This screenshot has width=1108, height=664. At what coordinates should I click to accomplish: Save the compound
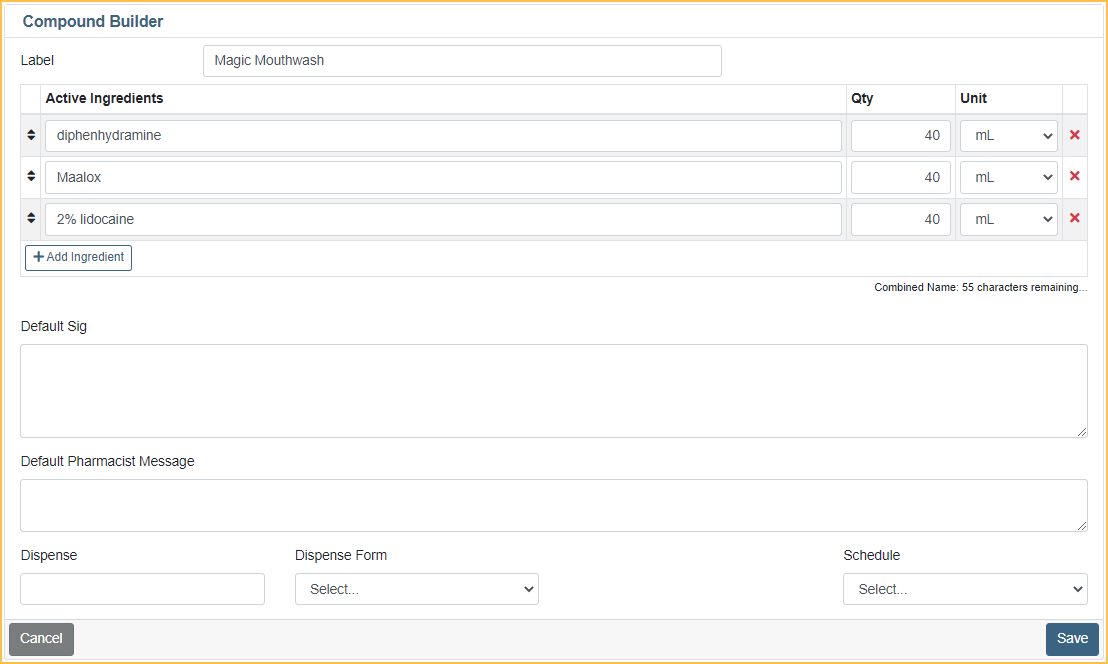1072,639
